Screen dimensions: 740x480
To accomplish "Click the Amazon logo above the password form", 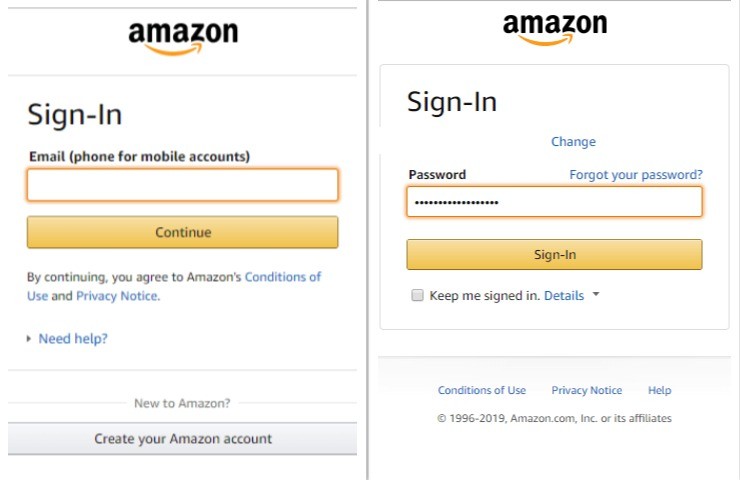I will point(555,29).
